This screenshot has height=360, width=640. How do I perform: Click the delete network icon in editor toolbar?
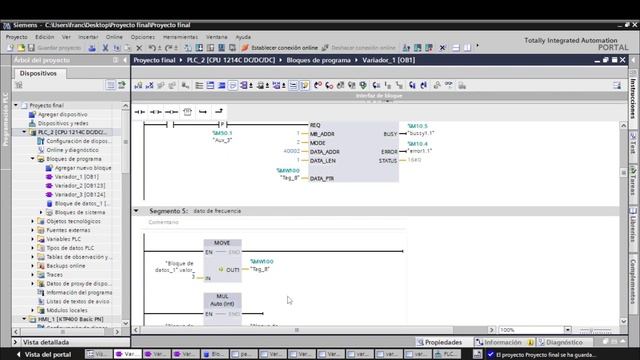pos(150,85)
